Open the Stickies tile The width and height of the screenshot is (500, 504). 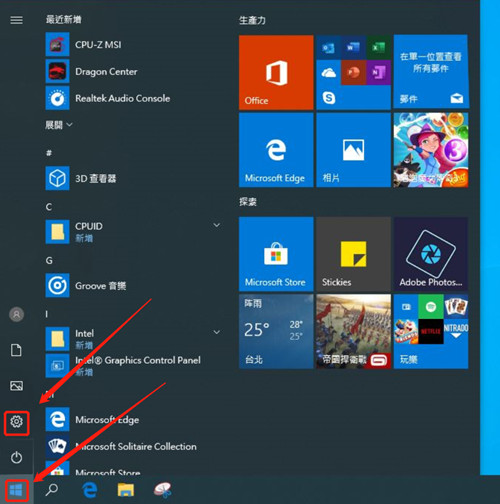(353, 254)
